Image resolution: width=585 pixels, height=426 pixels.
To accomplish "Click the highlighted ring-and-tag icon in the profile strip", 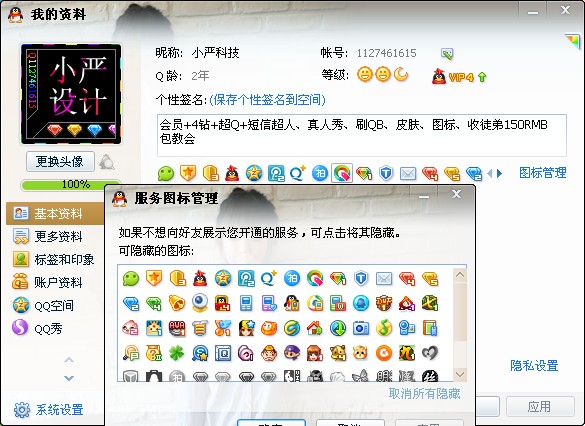I will [x=342, y=173].
